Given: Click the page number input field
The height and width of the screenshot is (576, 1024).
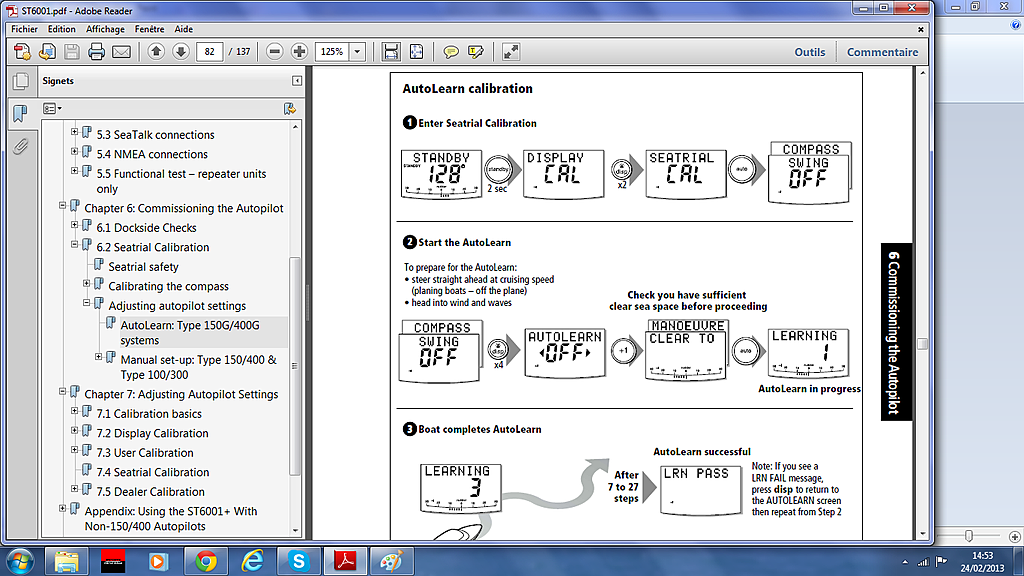Looking at the screenshot, I should [x=210, y=52].
